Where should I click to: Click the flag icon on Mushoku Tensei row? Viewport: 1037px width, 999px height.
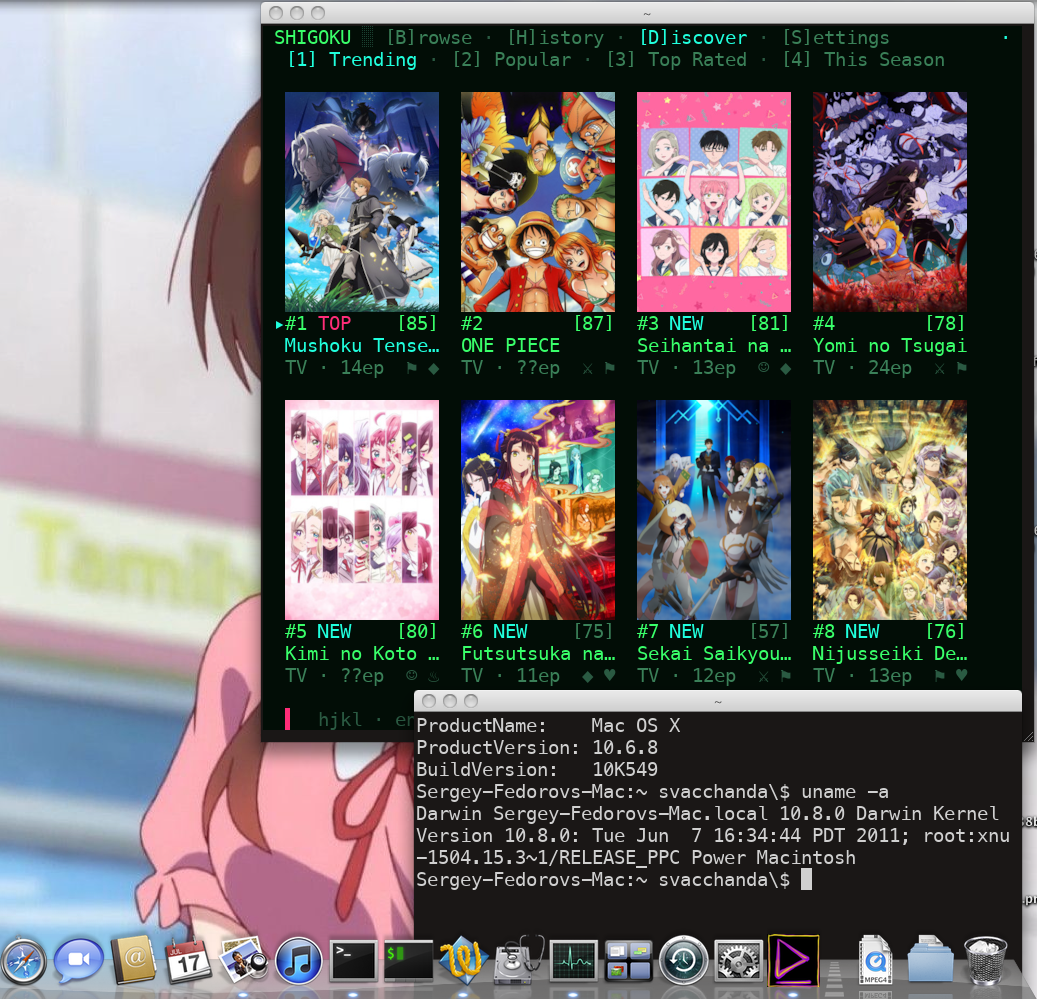tap(411, 368)
